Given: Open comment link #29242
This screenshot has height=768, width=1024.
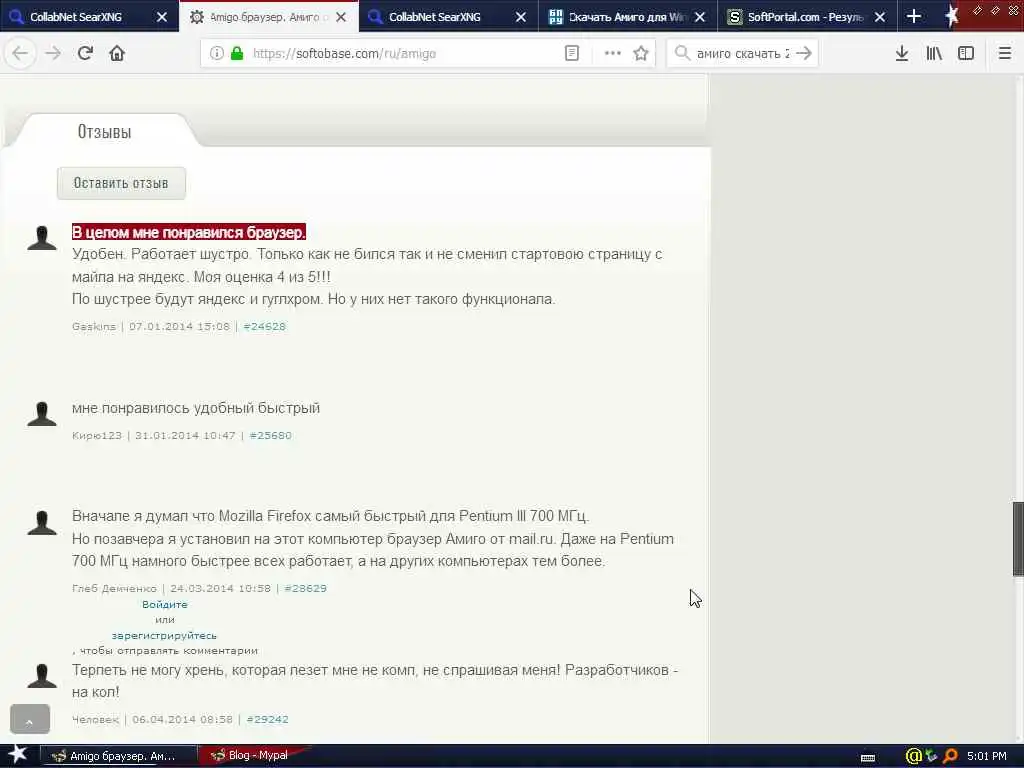Looking at the screenshot, I should tap(267, 720).
